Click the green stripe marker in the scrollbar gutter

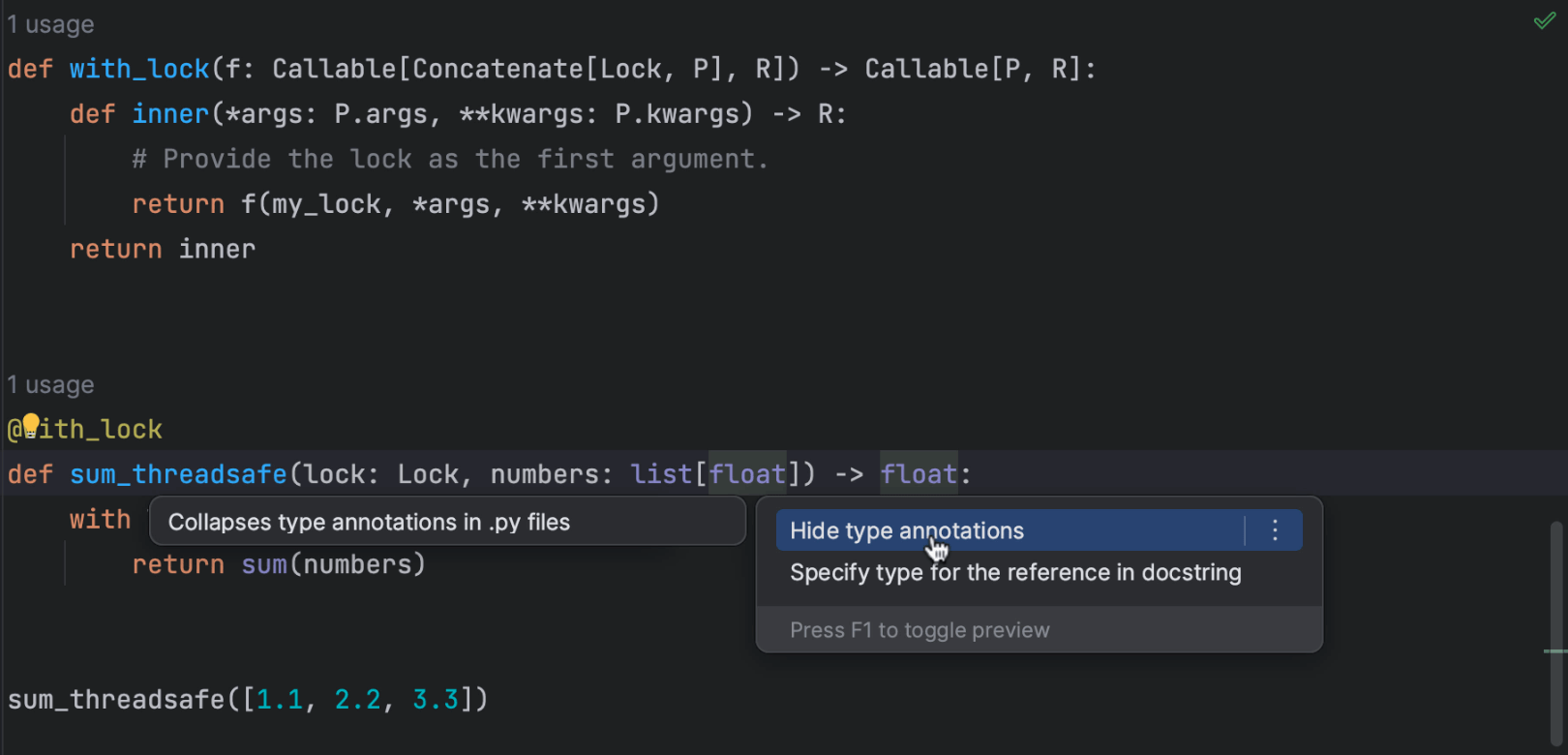pos(1554,651)
